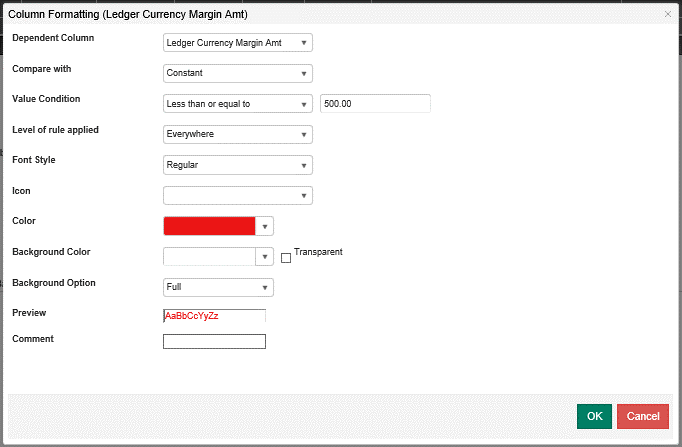Open the Background Color picker arrow
Viewport: 682px width, 447px height.
pyautogui.click(x=265, y=257)
